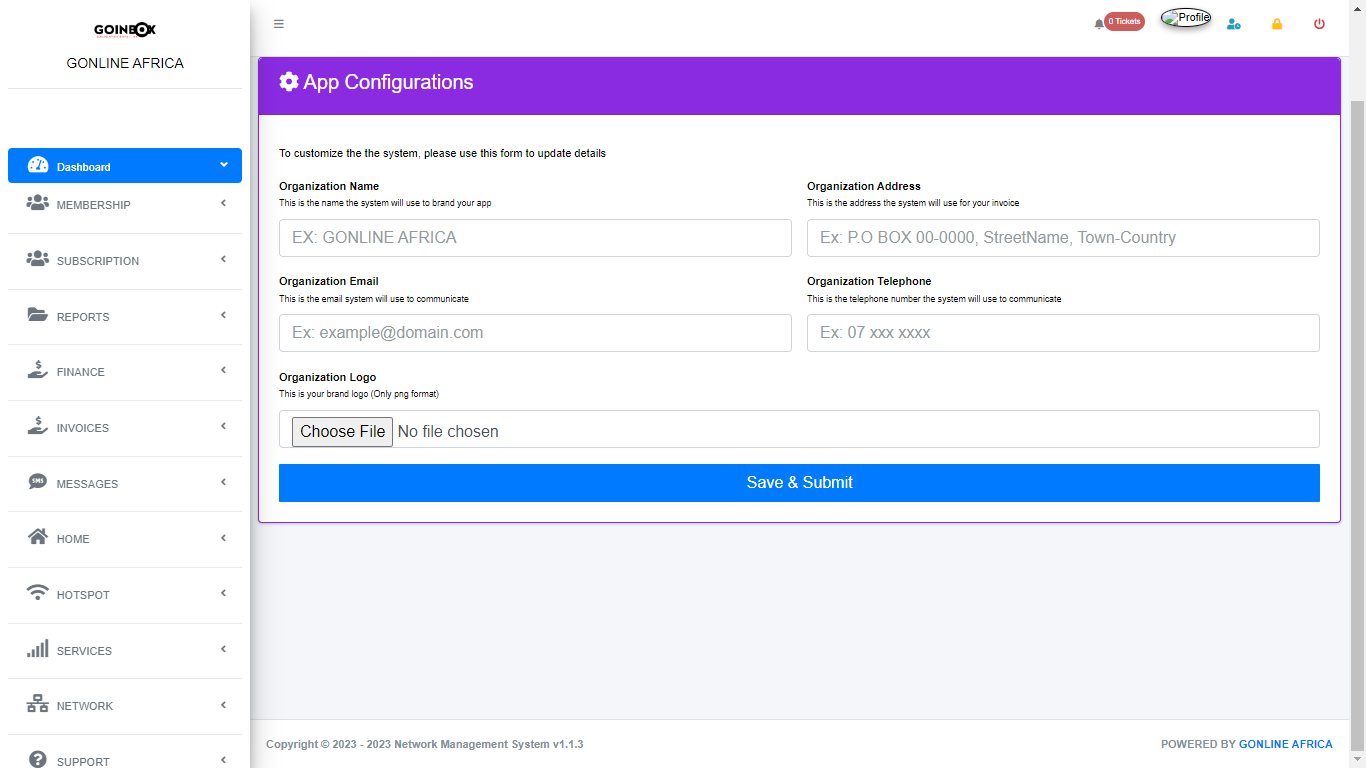This screenshot has width=1366, height=768.
Task: Focus the Organization Email input
Action: (535, 333)
